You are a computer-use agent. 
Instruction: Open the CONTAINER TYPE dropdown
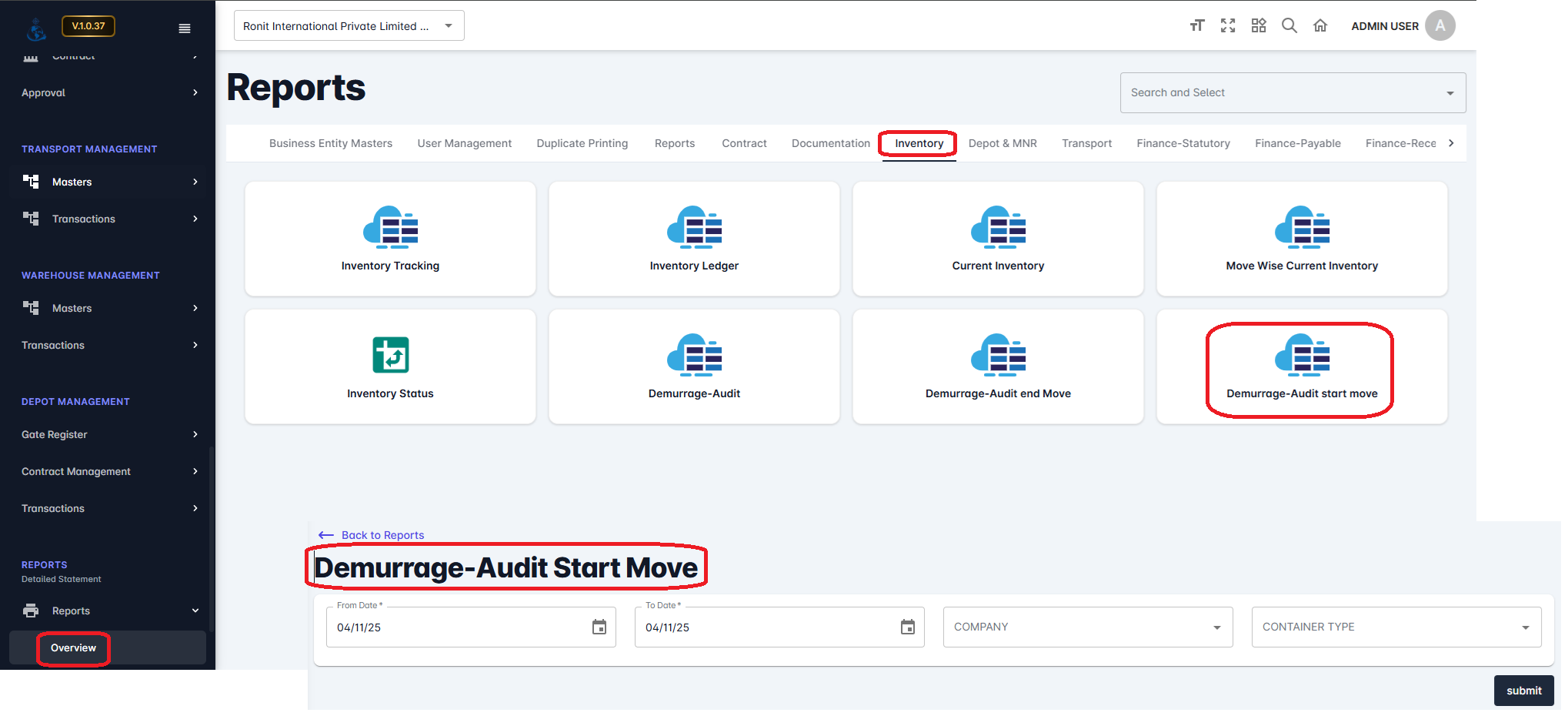[1396, 627]
